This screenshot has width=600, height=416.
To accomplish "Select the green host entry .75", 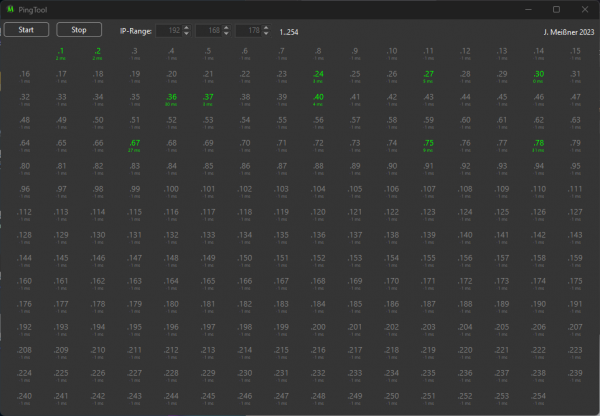I will pyautogui.click(x=428, y=146).
